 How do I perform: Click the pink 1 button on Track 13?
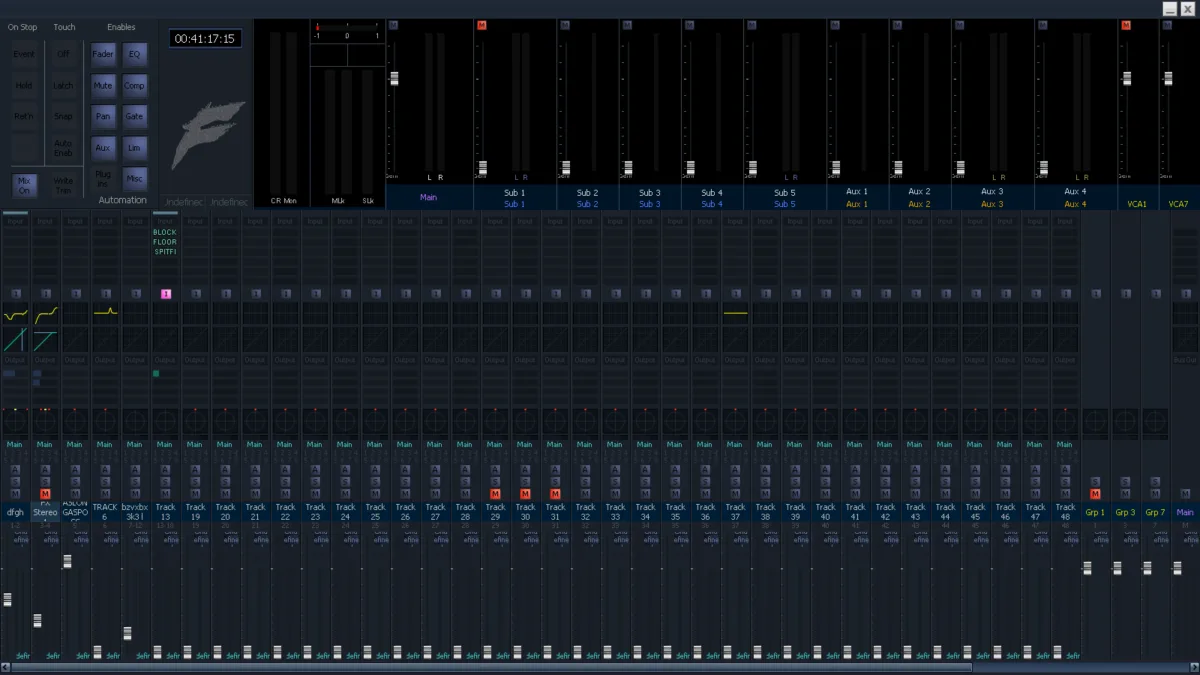(165, 294)
